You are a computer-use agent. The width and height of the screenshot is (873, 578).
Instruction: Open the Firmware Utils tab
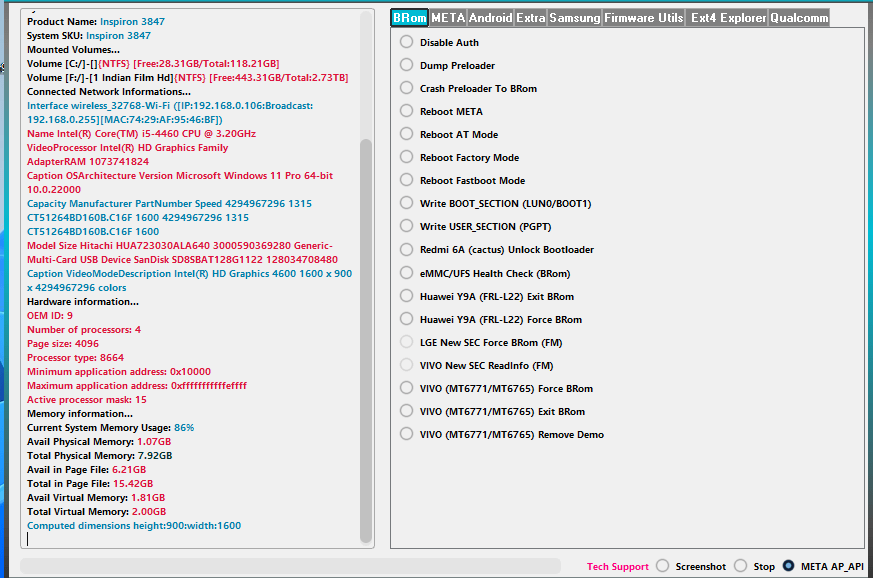tap(644, 18)
